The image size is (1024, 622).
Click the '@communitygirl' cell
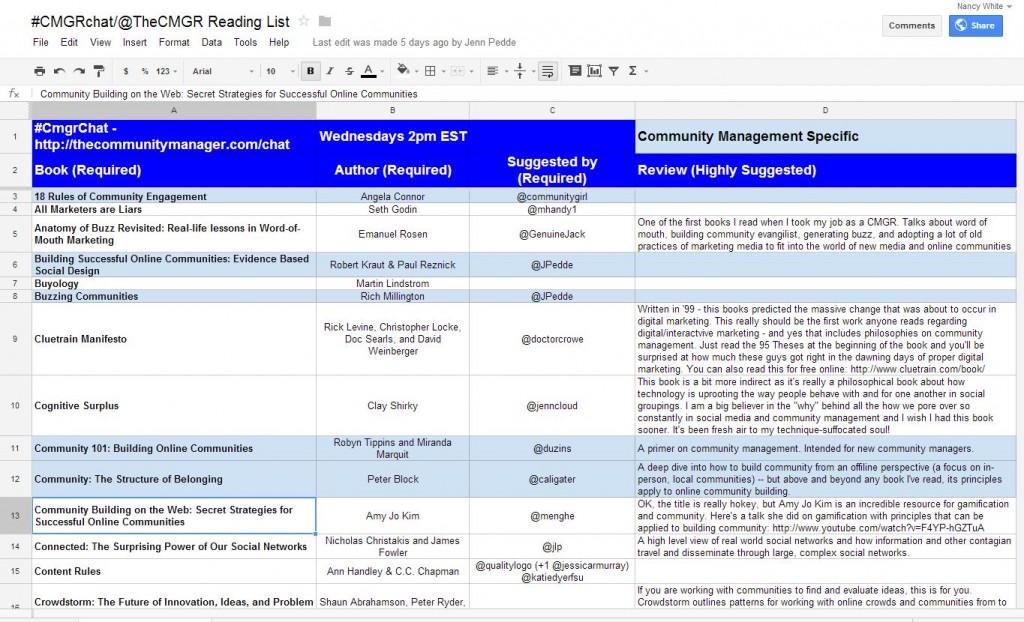tap(552, 197)
